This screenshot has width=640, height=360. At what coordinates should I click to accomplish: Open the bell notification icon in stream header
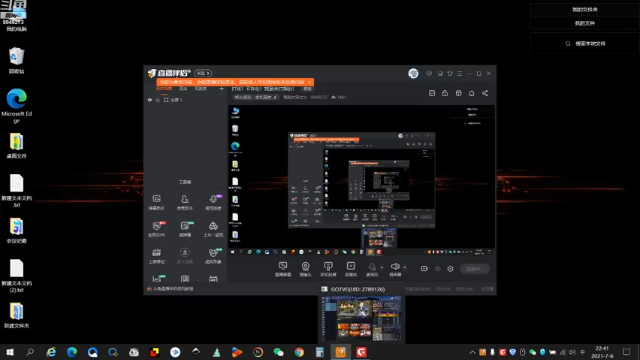click(x=471, y=93)
